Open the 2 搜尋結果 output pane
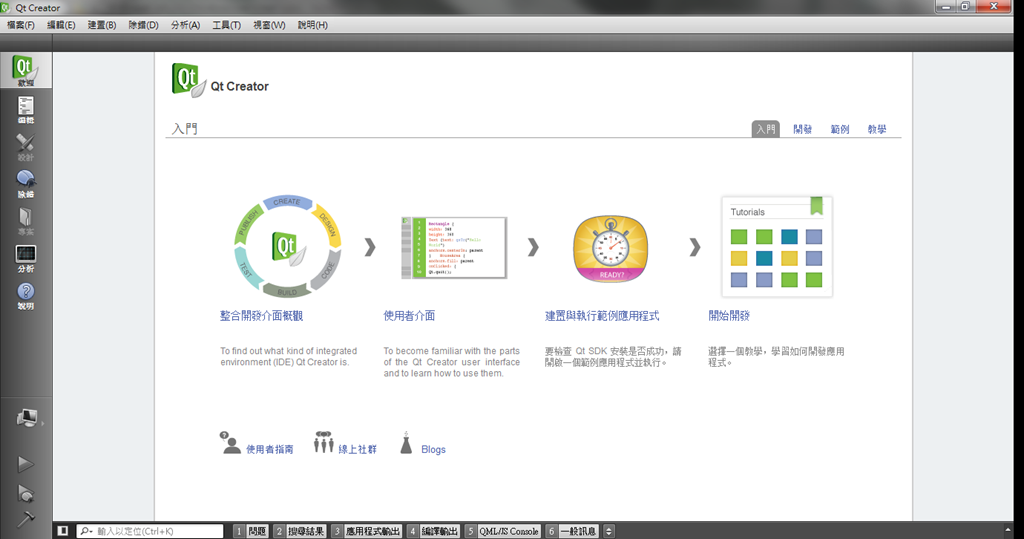 coord(299,531)
